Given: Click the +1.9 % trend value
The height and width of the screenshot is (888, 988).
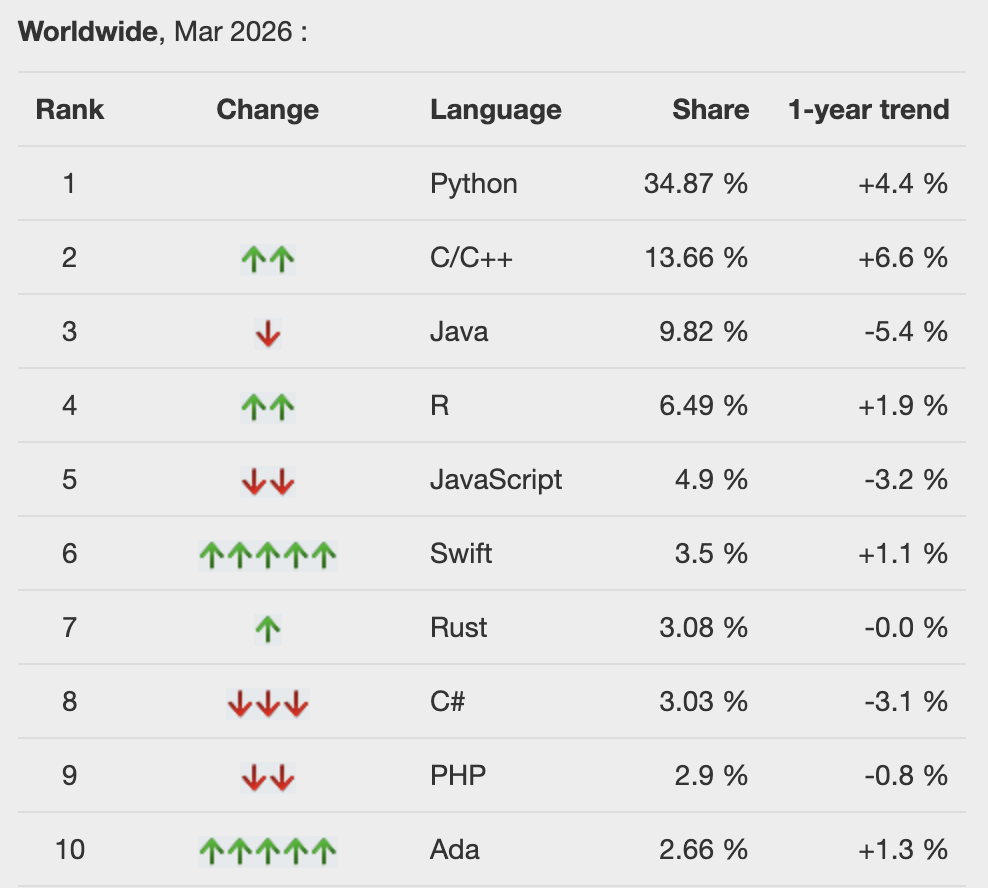Looking at the screenshot, I should (x=903, y=406).
